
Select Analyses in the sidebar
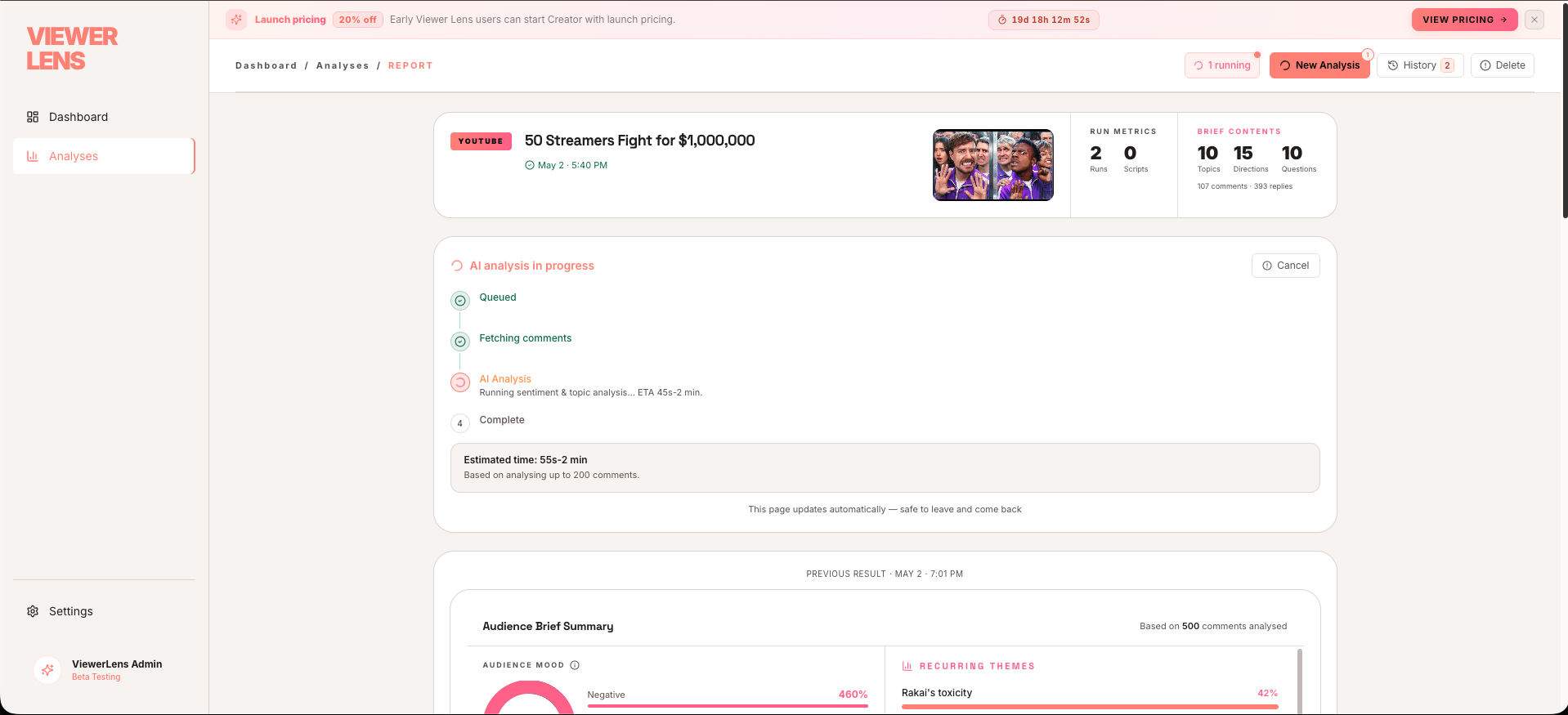[104, 156]
